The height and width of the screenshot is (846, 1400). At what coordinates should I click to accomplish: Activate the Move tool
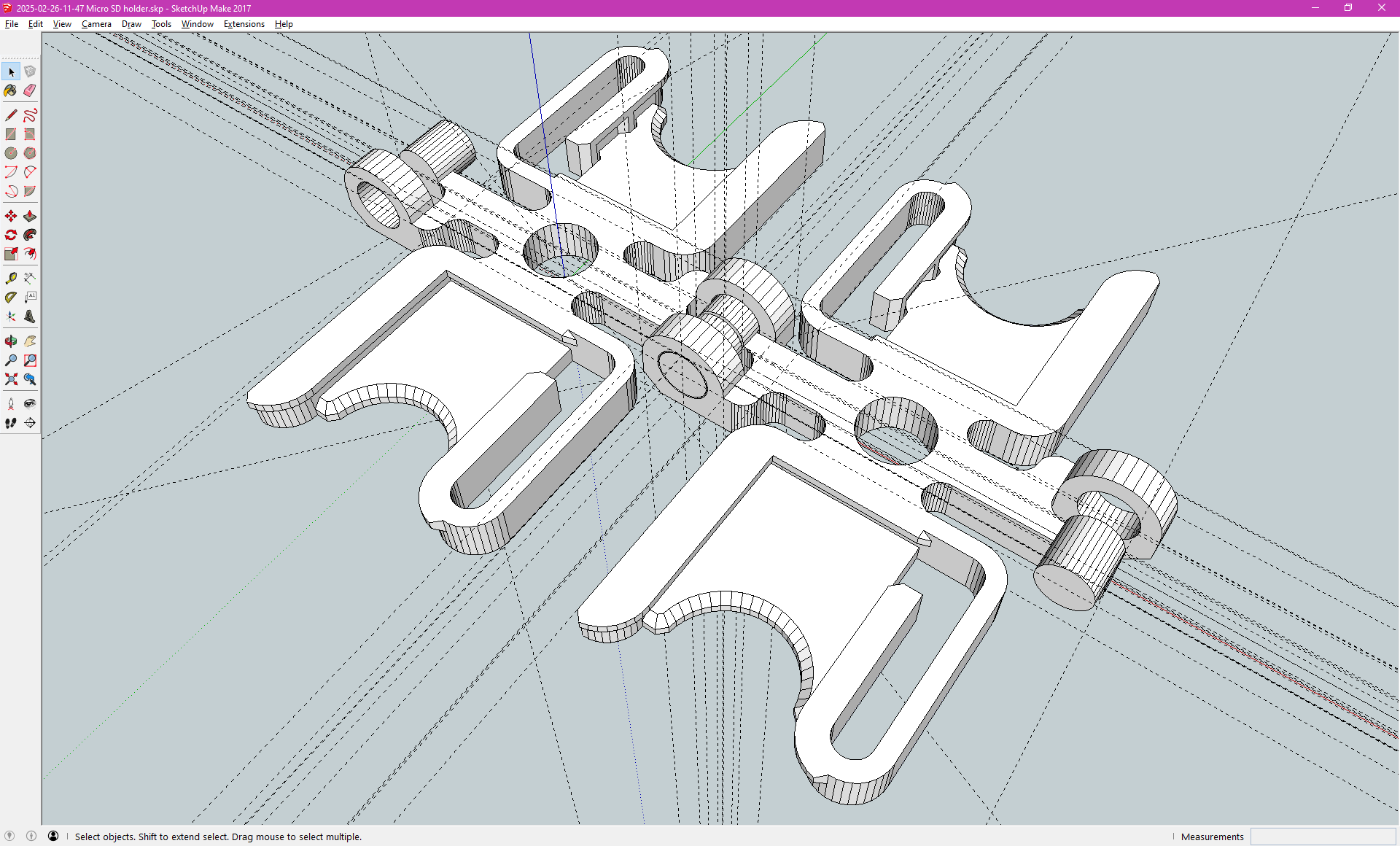(x=11, y=216)
